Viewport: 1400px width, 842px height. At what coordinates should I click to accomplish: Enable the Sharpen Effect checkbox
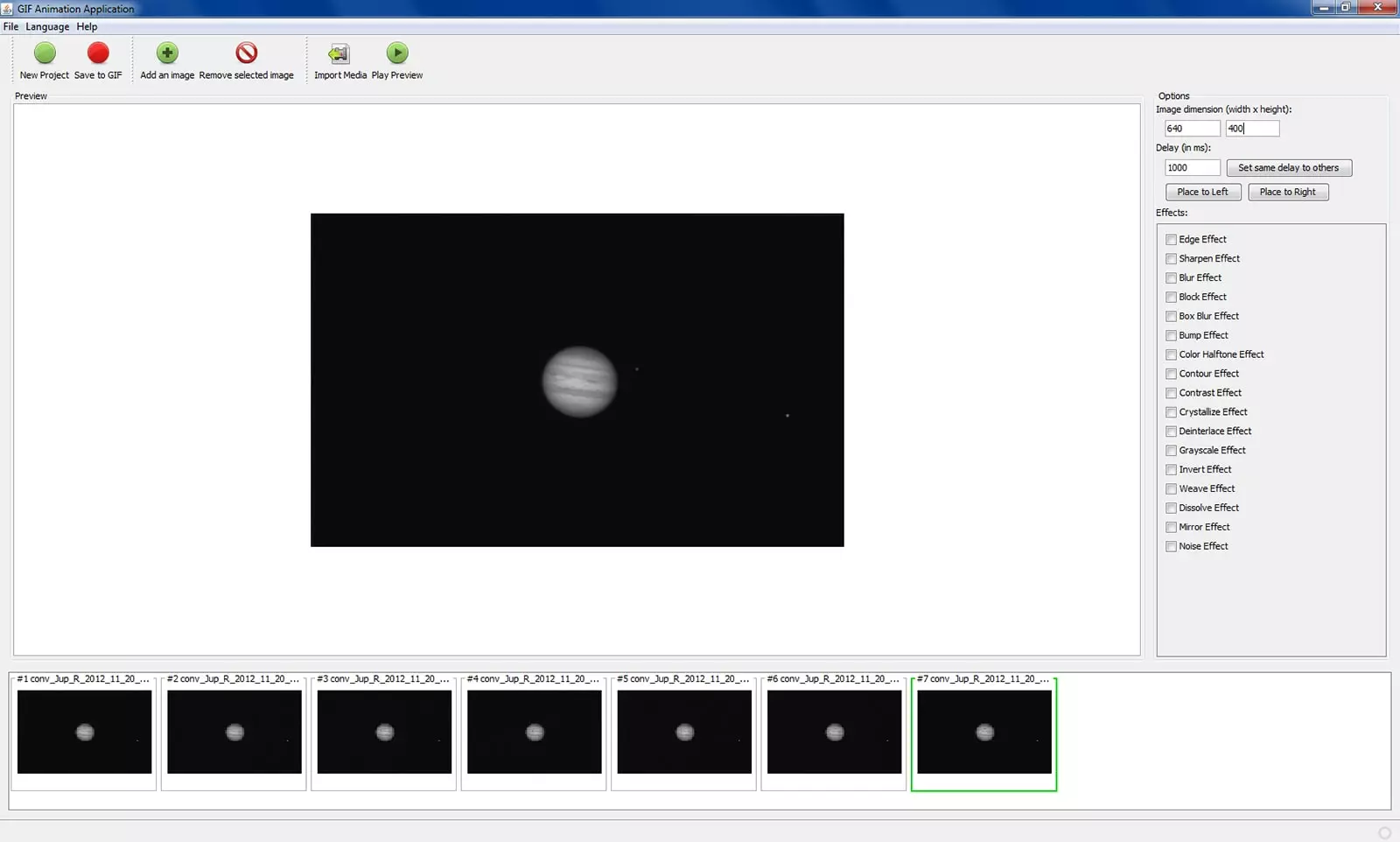[1171, 259]
